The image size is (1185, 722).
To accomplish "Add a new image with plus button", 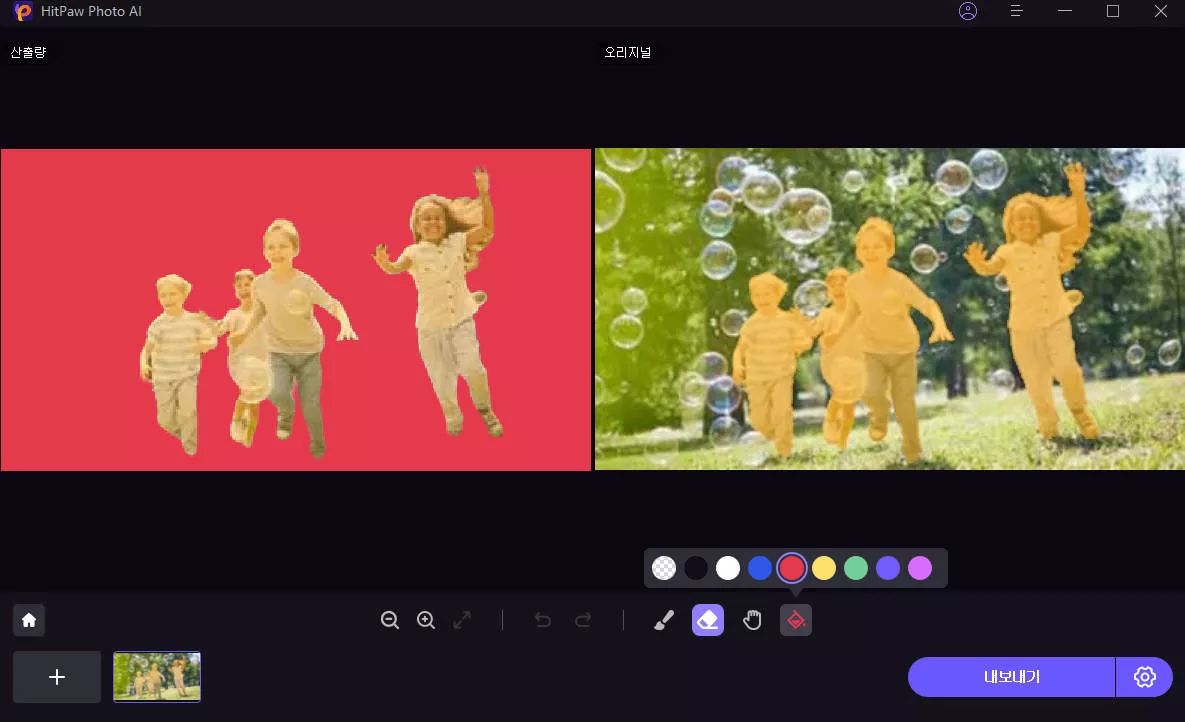I will pos(57,677).
